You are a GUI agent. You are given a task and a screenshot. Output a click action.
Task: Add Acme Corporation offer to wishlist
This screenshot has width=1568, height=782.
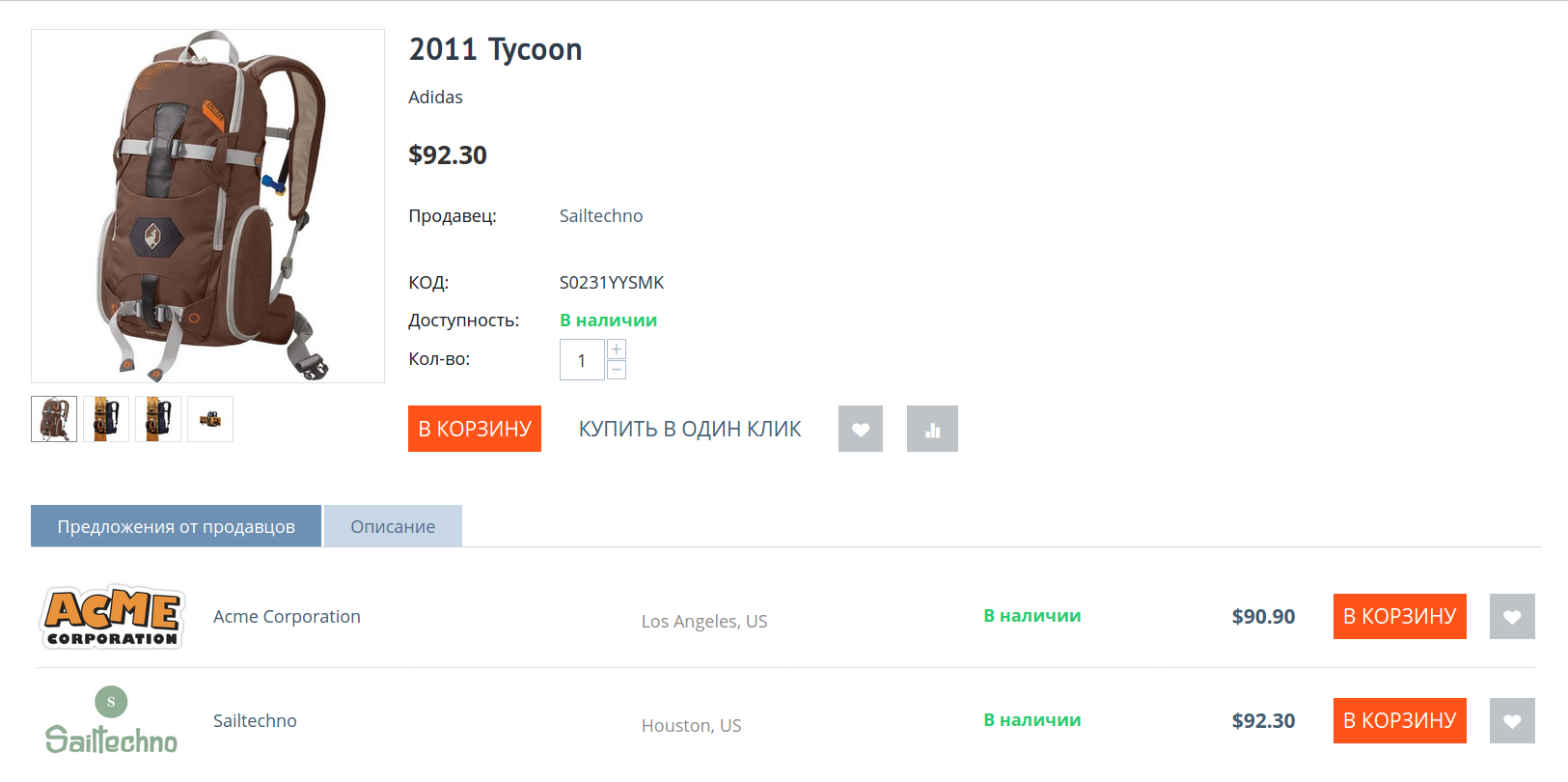coord(1512,617)
